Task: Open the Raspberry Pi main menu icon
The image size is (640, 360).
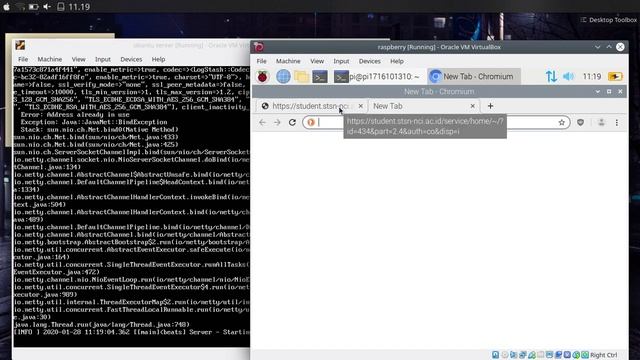Action: (x=263, y=76)
